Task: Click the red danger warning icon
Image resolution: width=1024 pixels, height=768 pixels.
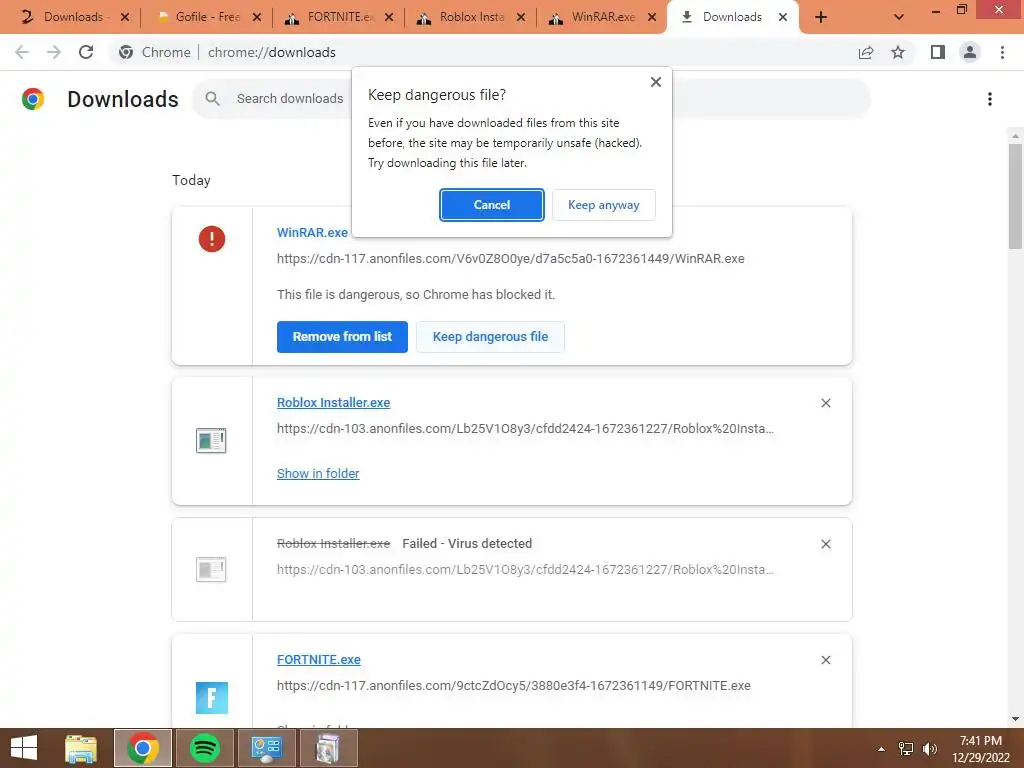Action: (212, 239)
